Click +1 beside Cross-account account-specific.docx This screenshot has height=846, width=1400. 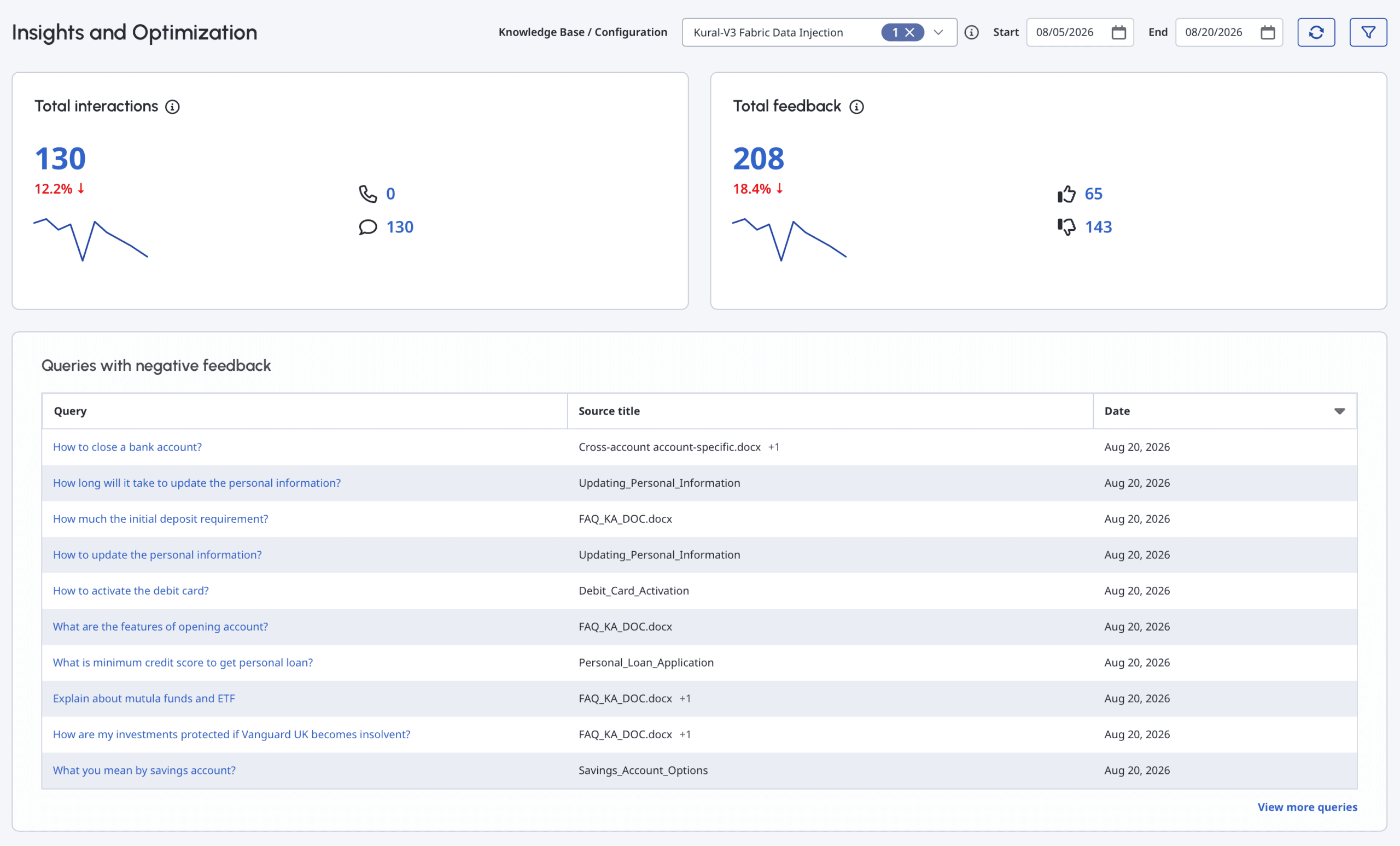click(773, 447)
